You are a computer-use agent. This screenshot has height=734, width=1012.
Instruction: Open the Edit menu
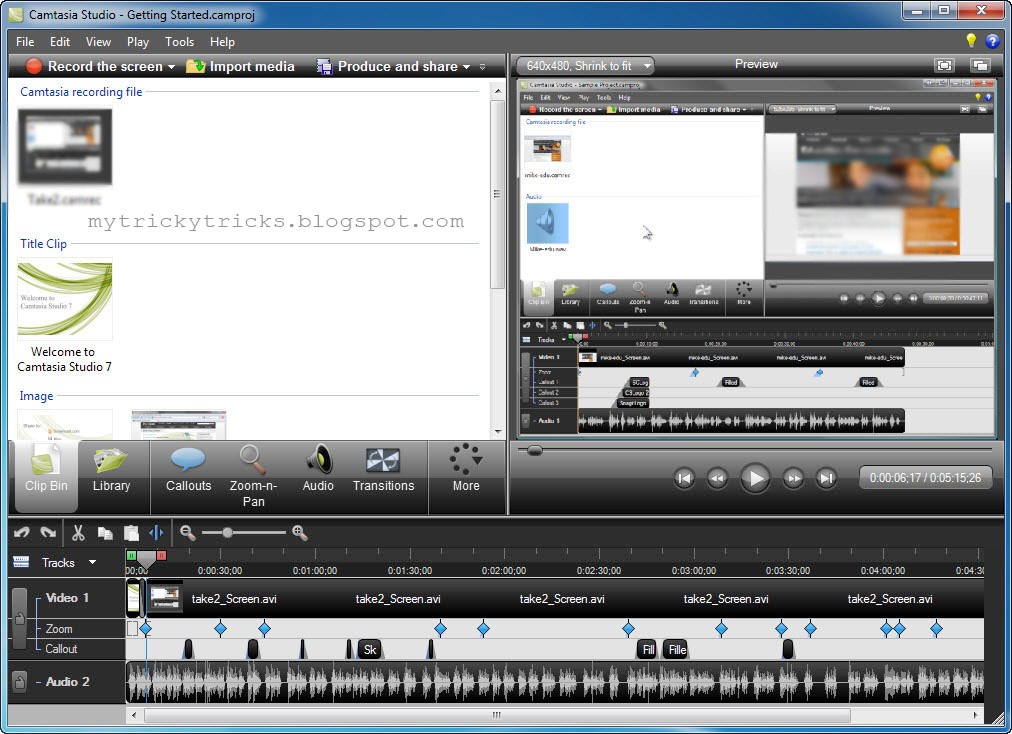59,41
